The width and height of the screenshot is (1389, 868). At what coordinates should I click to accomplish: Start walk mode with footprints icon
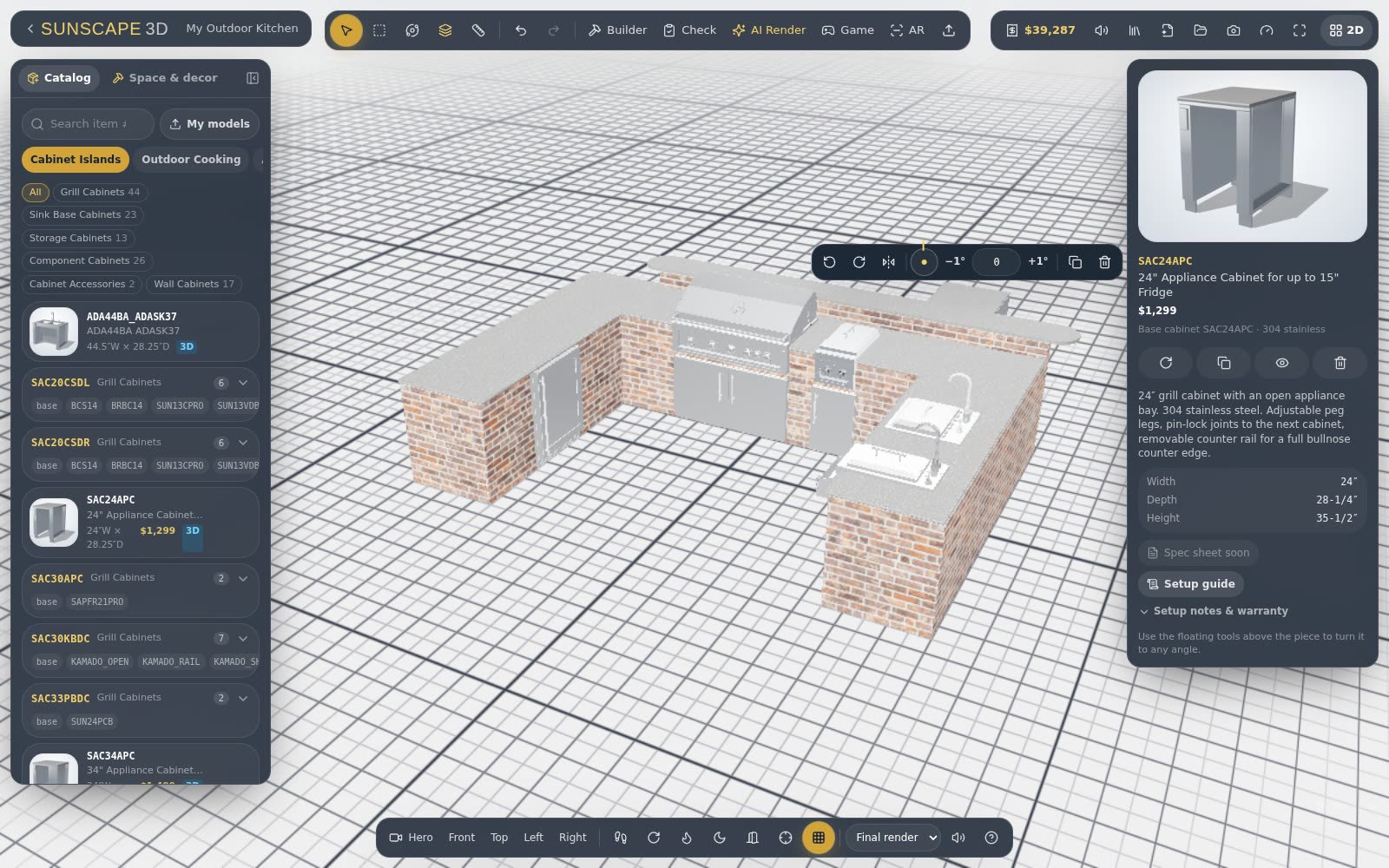click(x=621, y=838)
